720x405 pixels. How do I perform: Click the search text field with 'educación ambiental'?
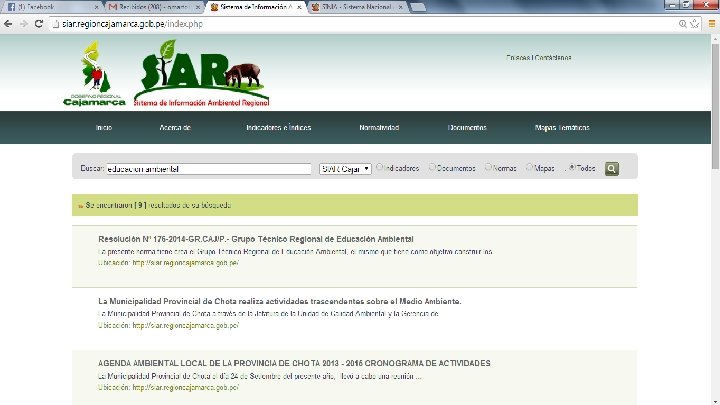209,169
